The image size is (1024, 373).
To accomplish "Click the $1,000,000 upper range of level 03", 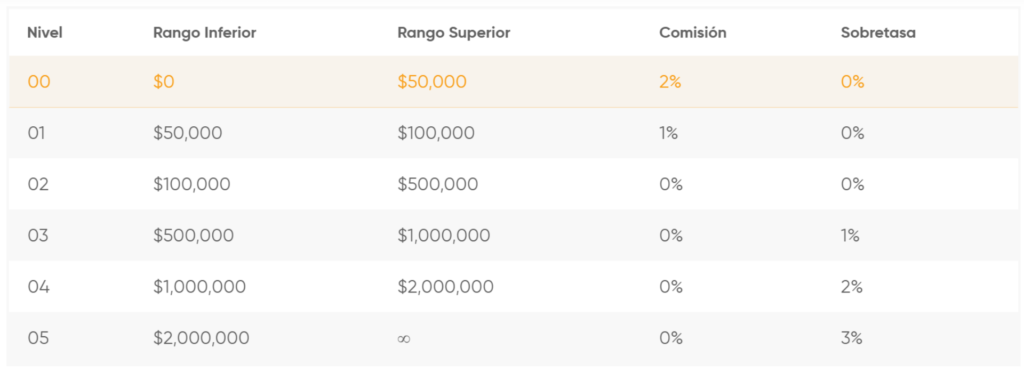I will [444, 235].
